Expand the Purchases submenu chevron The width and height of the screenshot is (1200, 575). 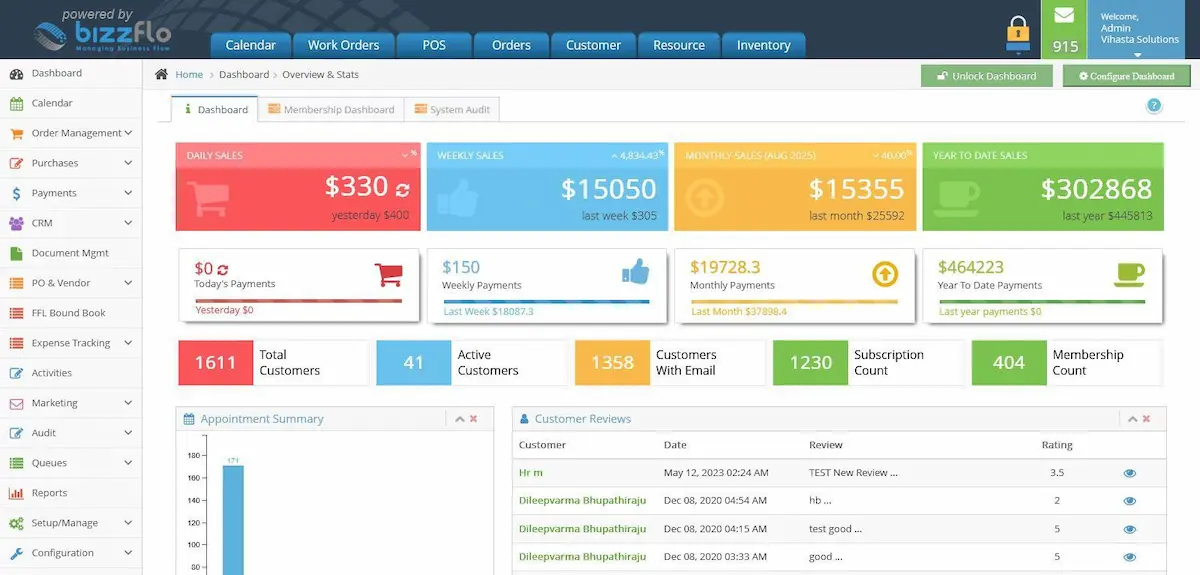tap(128, 163)
